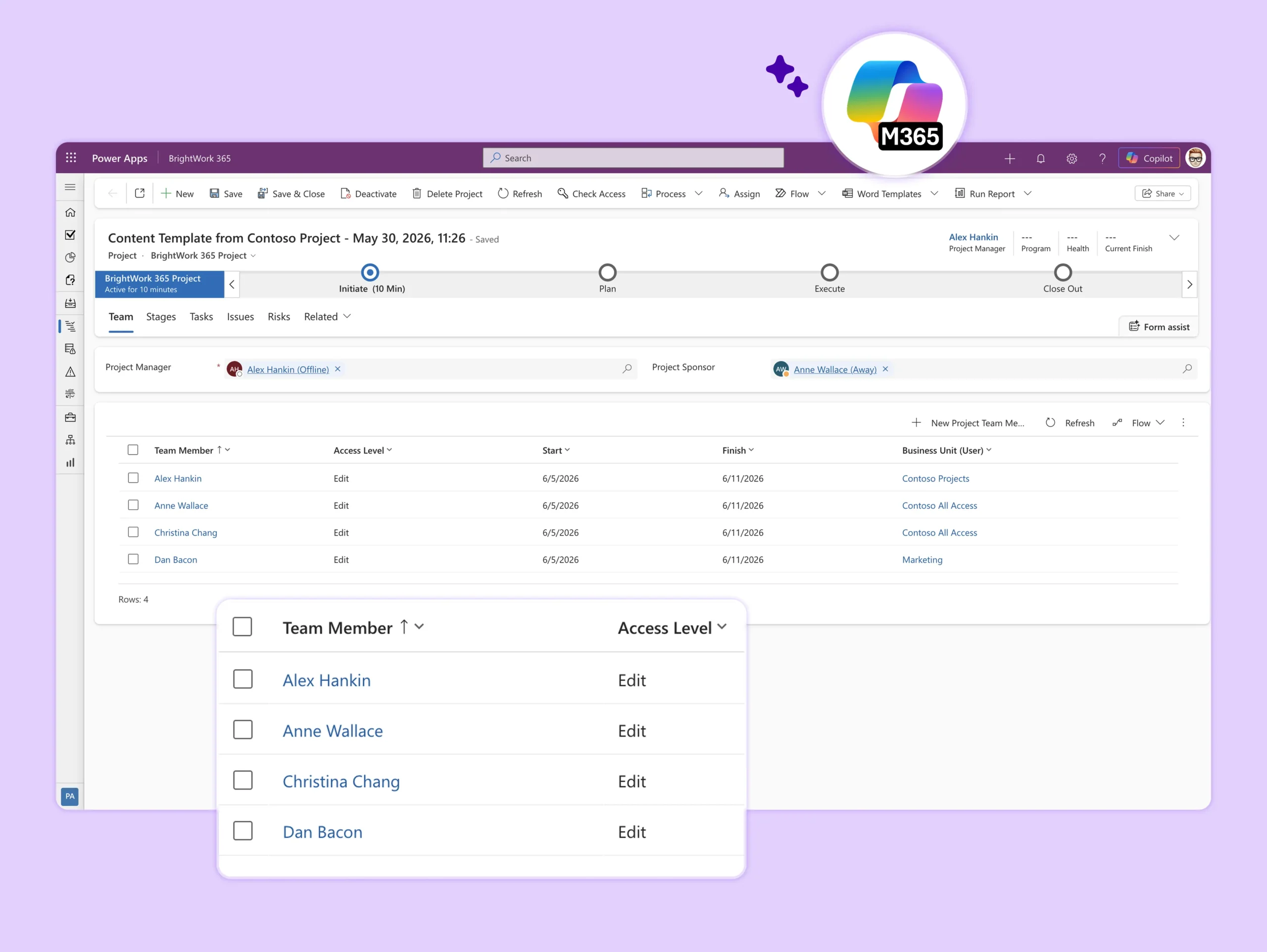
Task: Collapse the sidebar hamburger menu
Action: [x=70, y=188]
